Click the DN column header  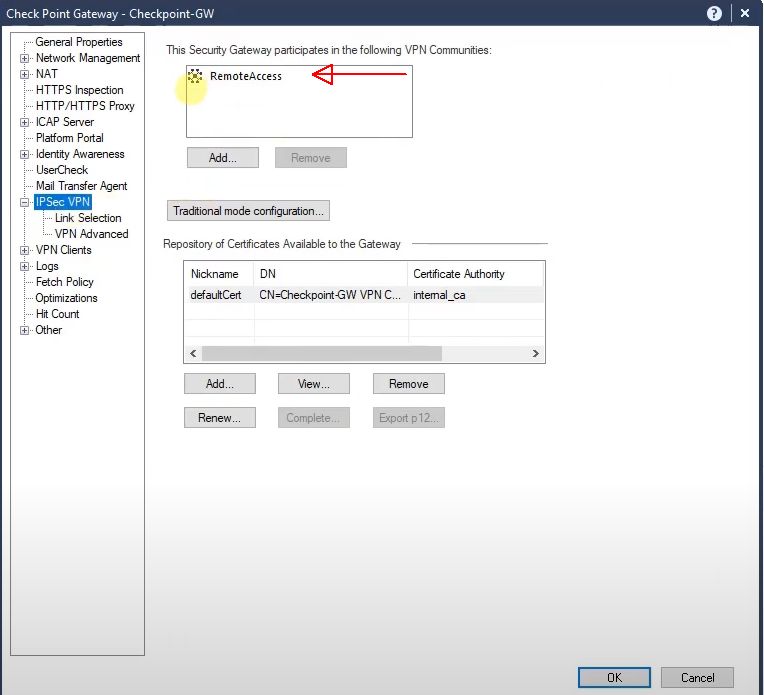point(330,274)
